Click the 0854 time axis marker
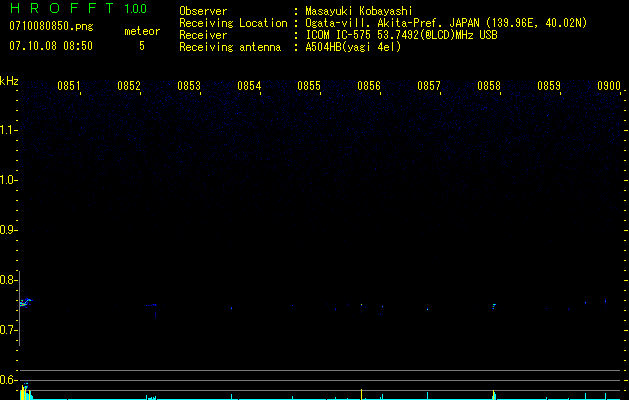The image size is (629, 400). (x=249, y=86)
